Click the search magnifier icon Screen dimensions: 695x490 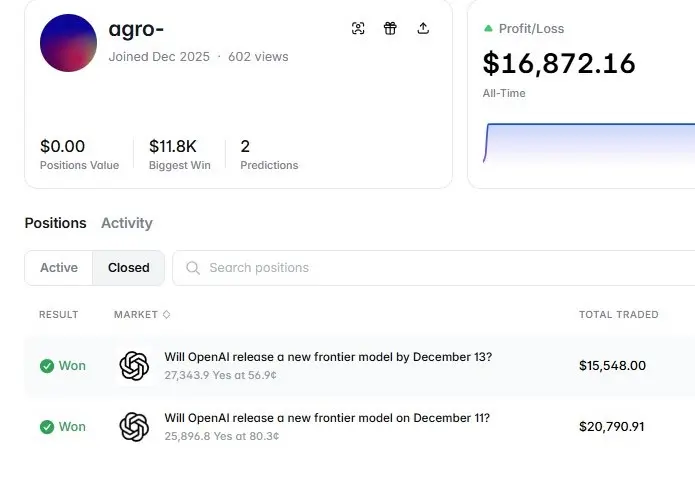click(193, 268)
